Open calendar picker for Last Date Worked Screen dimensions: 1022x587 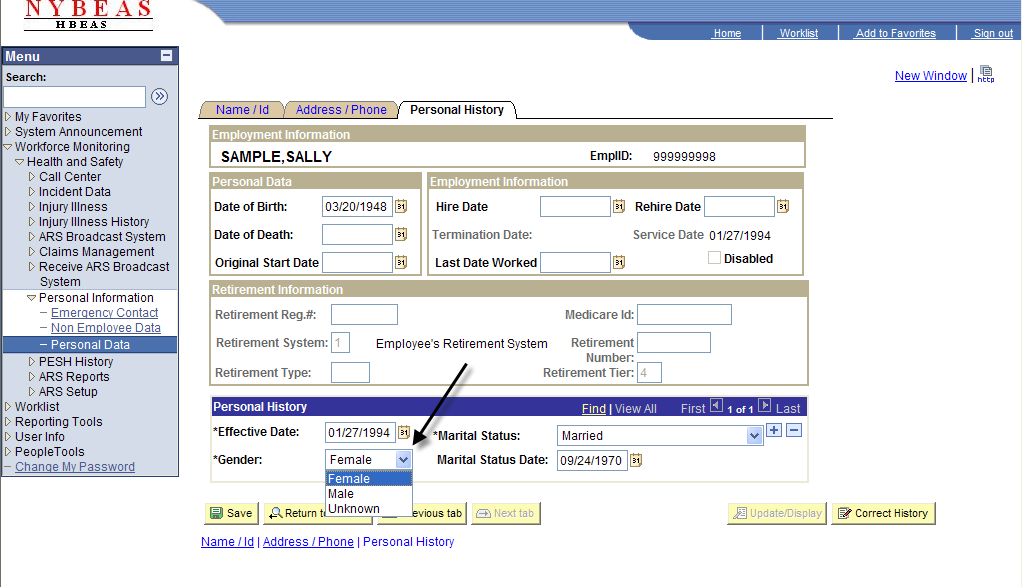coord(619,262)
